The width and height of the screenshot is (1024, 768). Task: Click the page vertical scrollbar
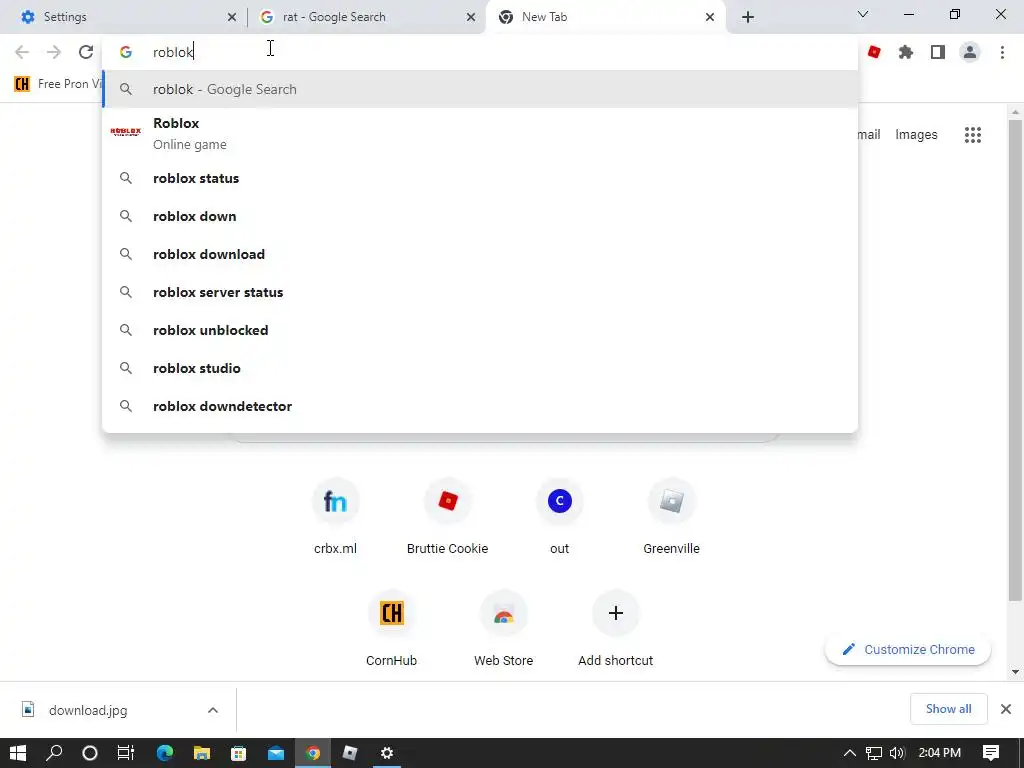coord(1015,361)
